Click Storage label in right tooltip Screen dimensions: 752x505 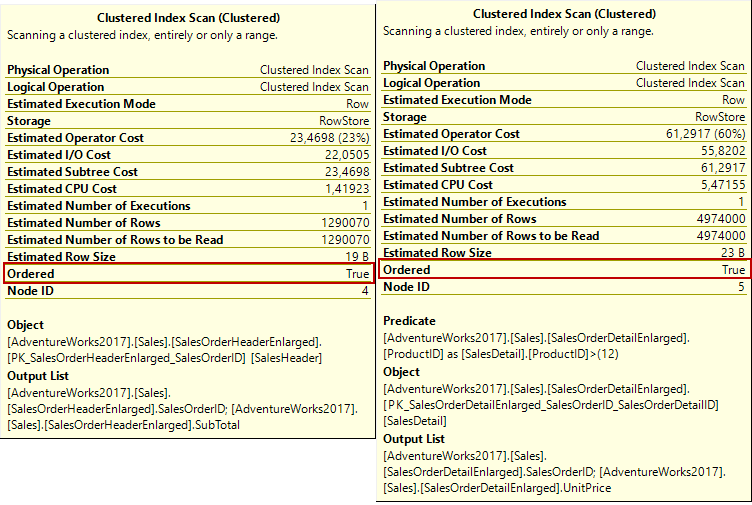click(405, 117)
